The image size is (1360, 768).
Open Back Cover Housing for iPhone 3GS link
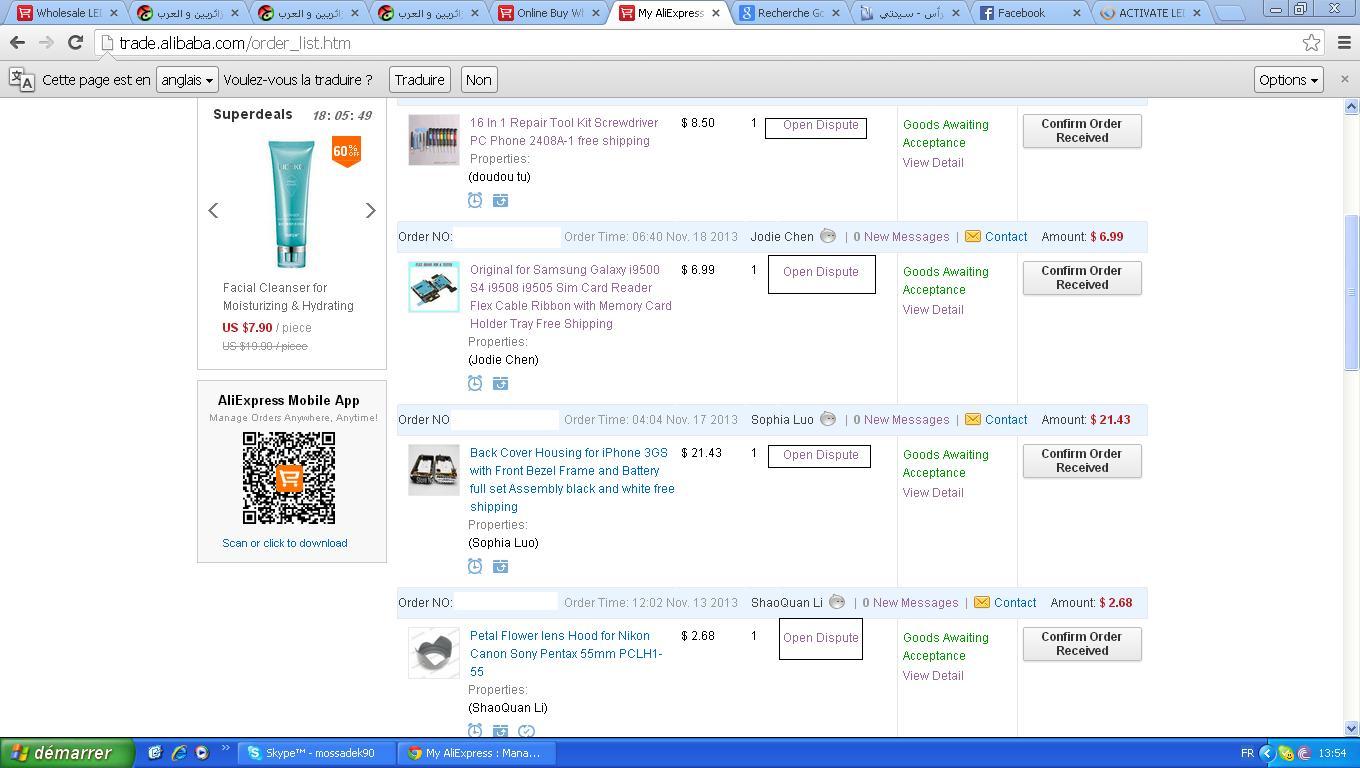pyautogui.click(x=572, y=480)
